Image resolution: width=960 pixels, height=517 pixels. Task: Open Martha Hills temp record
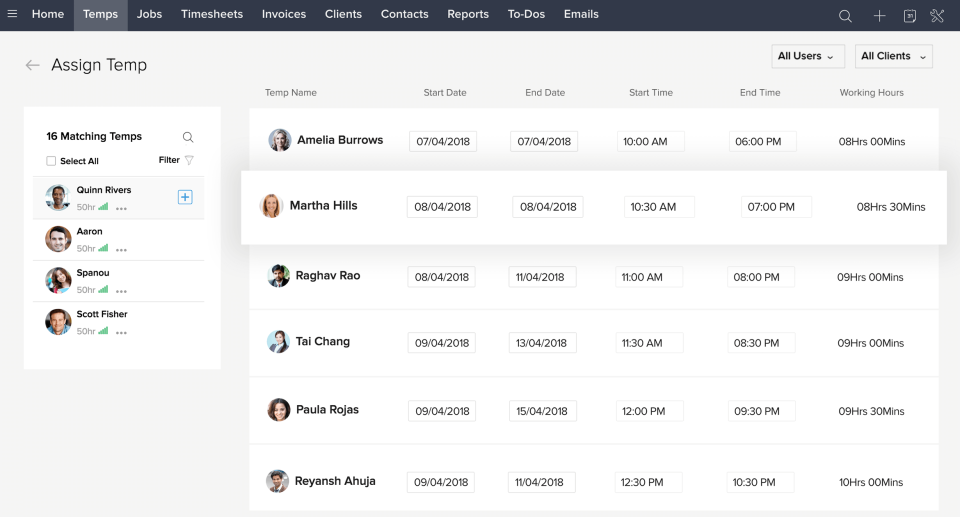pyautogui.click(x=323, y=206)
